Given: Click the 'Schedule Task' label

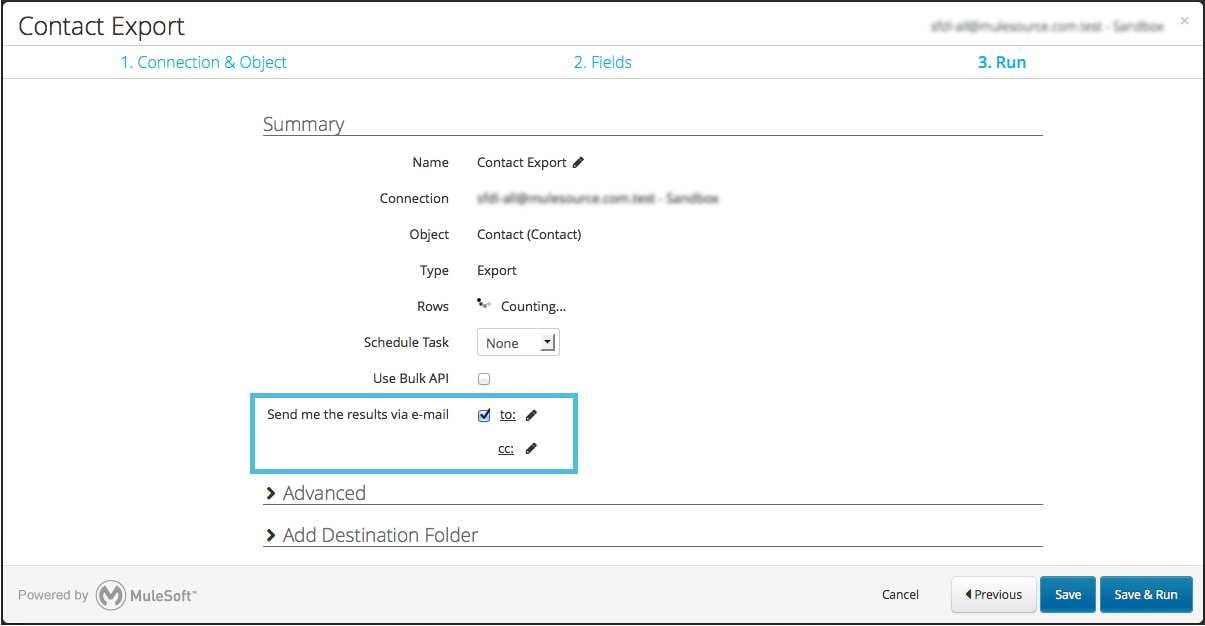Looking at the screenshot, I should pyautogui.click(x=406, y=342).
